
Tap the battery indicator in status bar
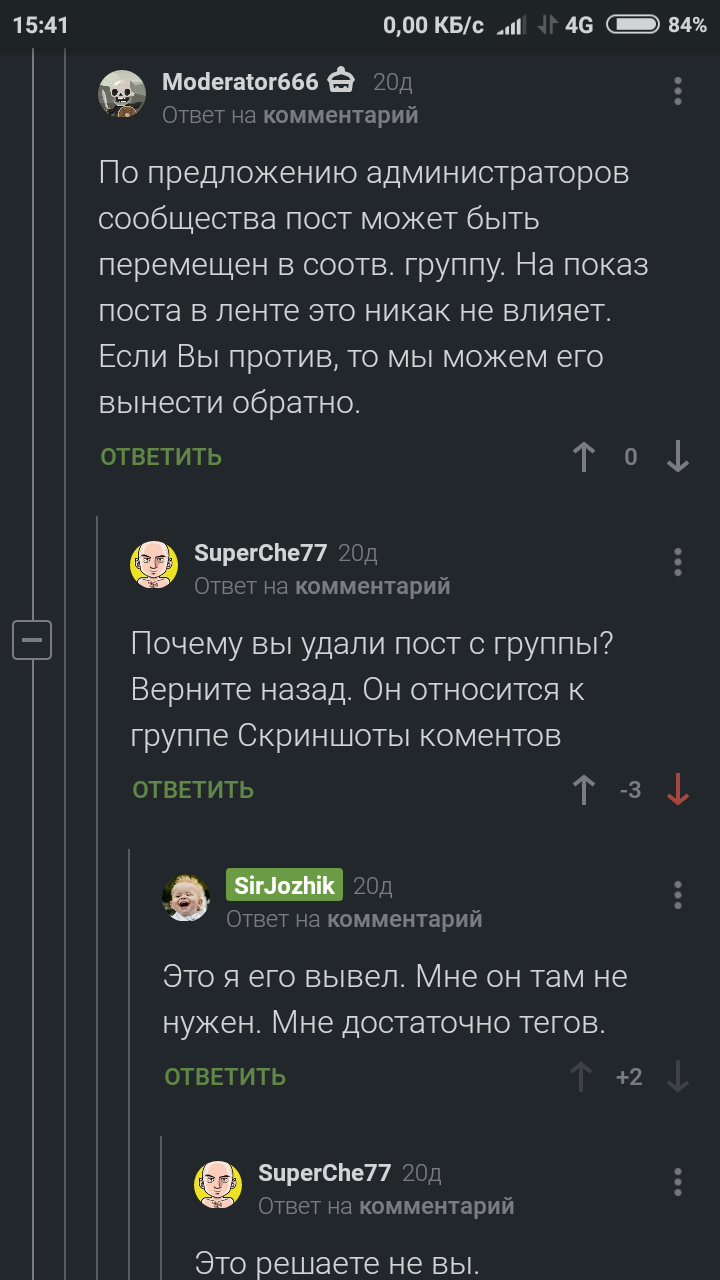(x=632, y=25)
